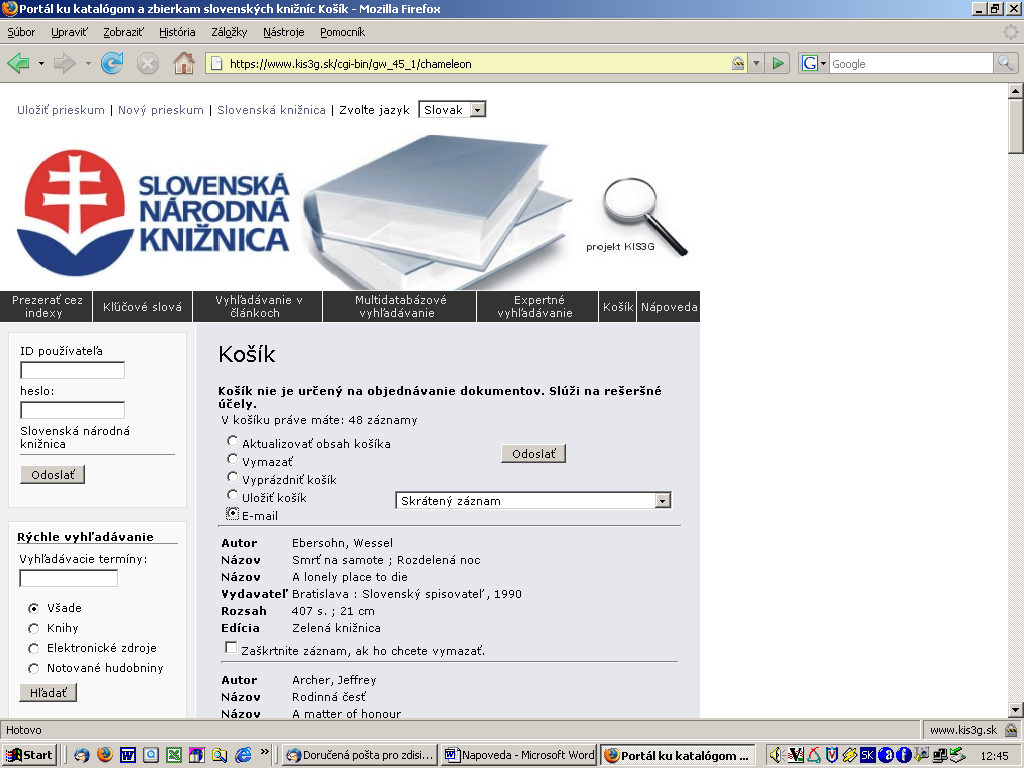Image resolution: width=1024 pixels, height=768 pixels.
Task: Click the SK keyboard language indicator
Action: pos(868,755)
